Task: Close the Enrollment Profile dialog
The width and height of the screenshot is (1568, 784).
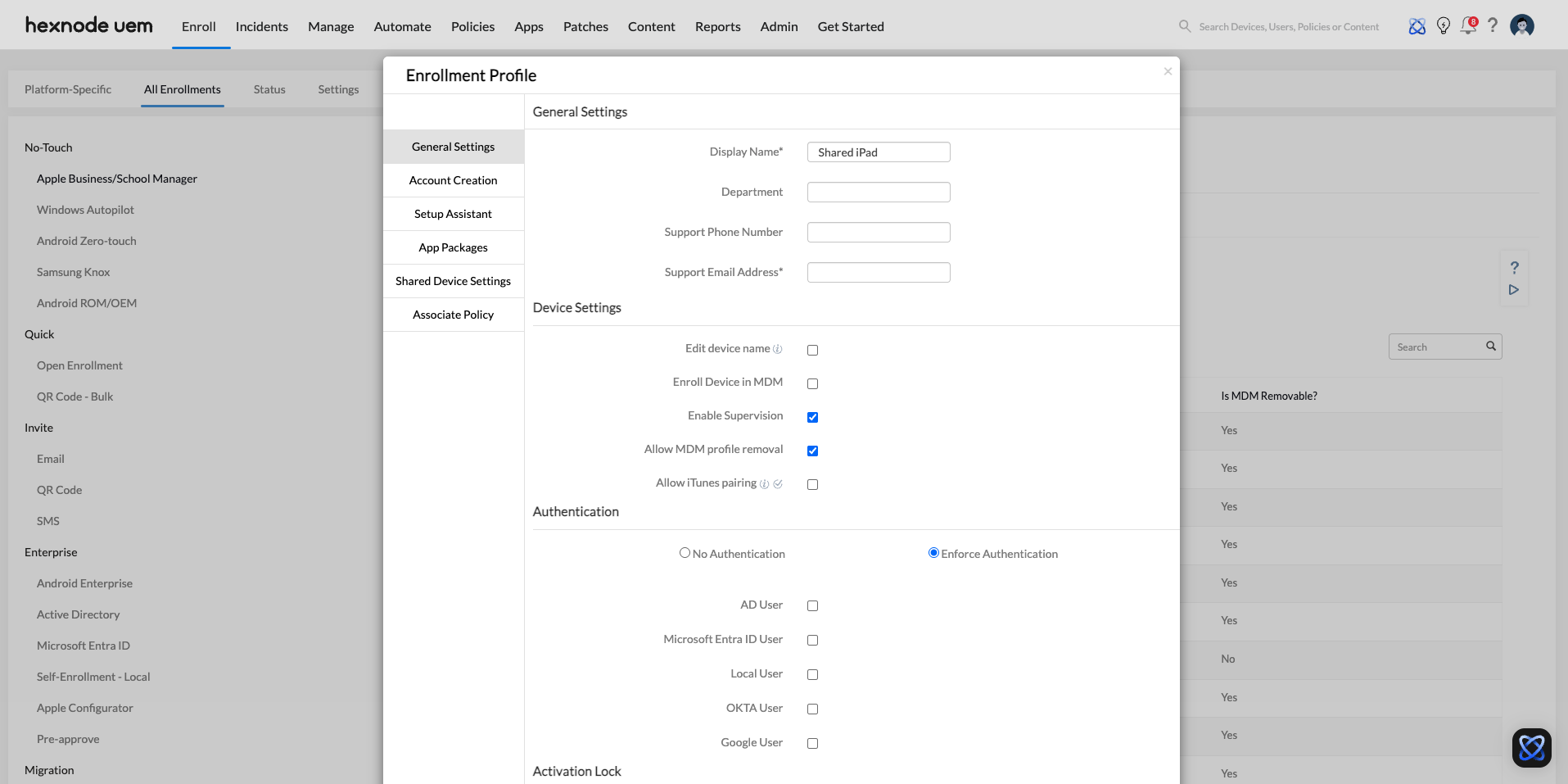Action: coord(1168,71)
